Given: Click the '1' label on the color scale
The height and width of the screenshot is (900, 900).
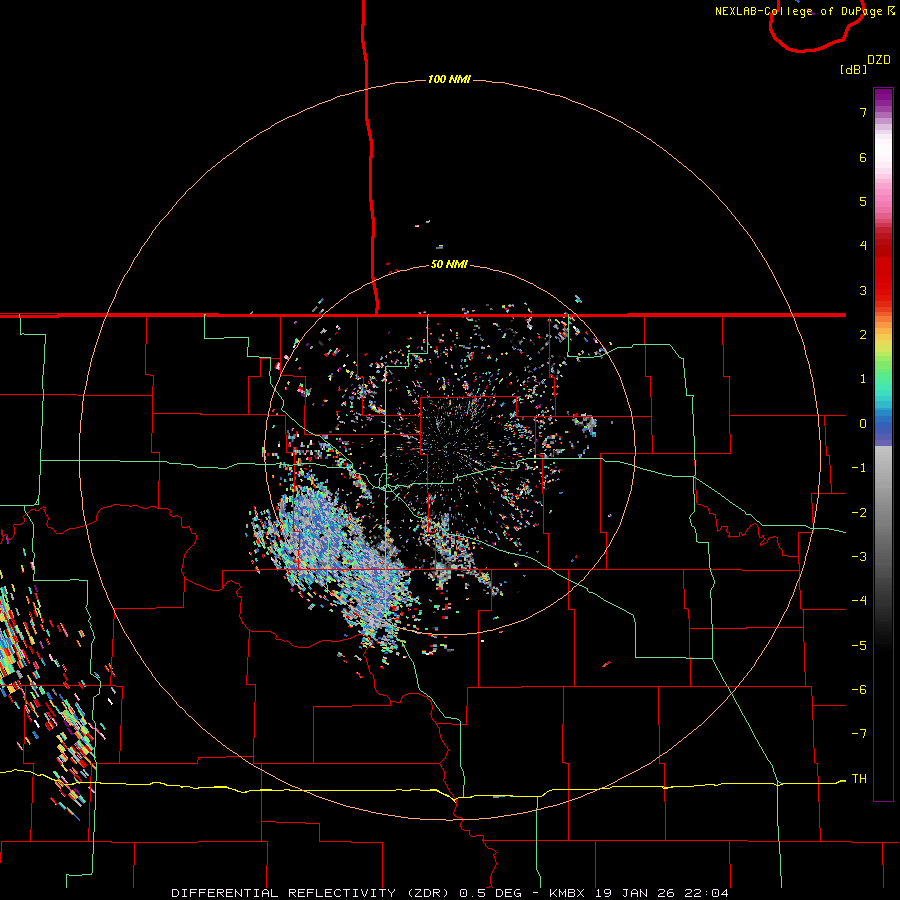Looking at the screenshot, I should tap(863, 379).
